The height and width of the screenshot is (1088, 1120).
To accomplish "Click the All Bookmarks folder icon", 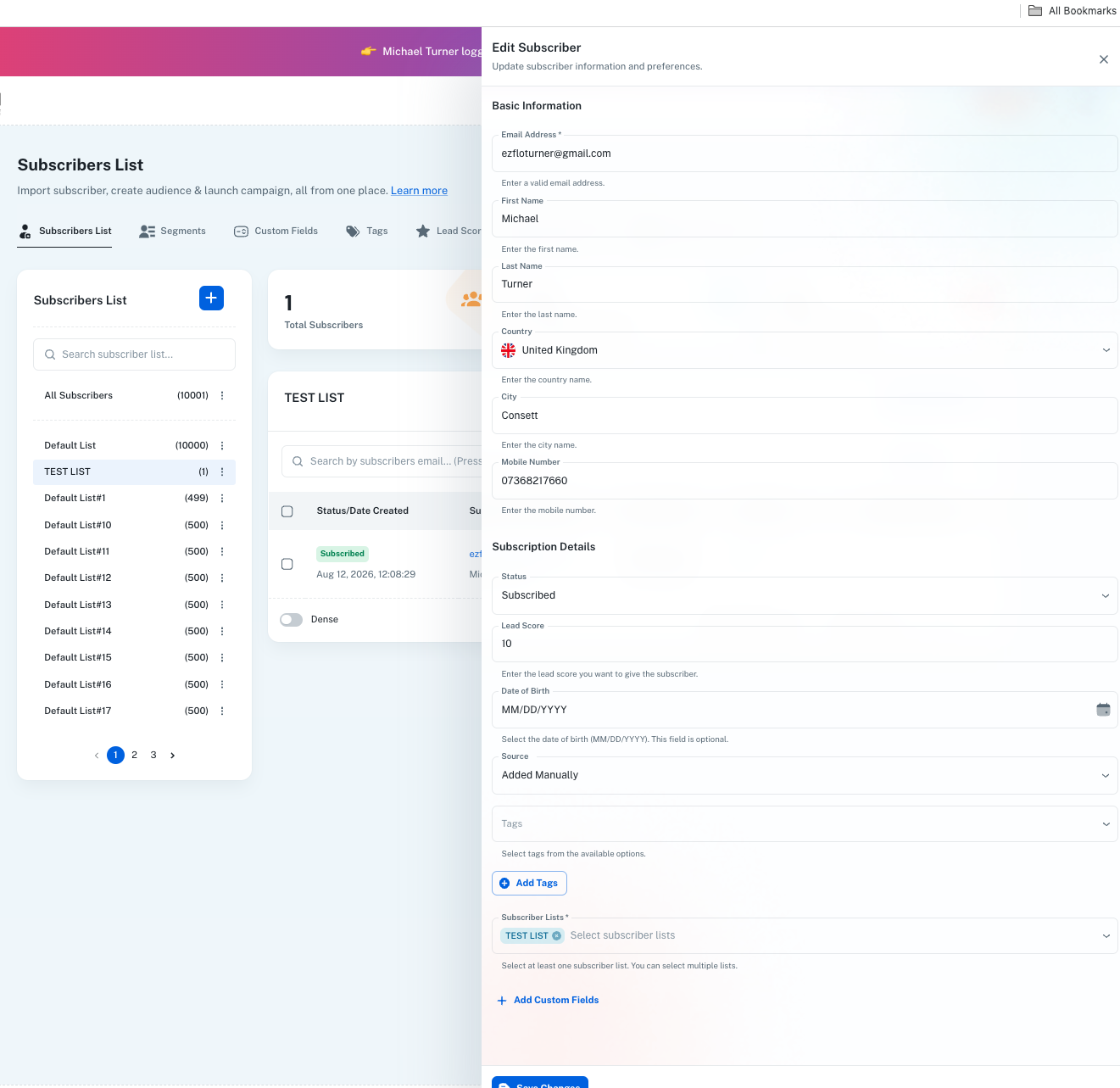I will (1035, 11).
